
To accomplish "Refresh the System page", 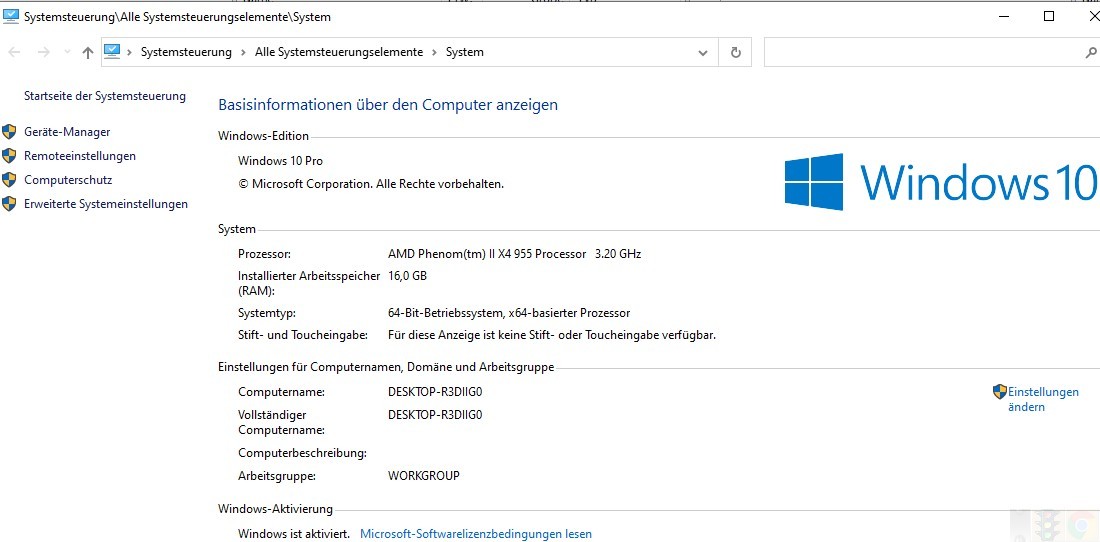I will point(736,52).
